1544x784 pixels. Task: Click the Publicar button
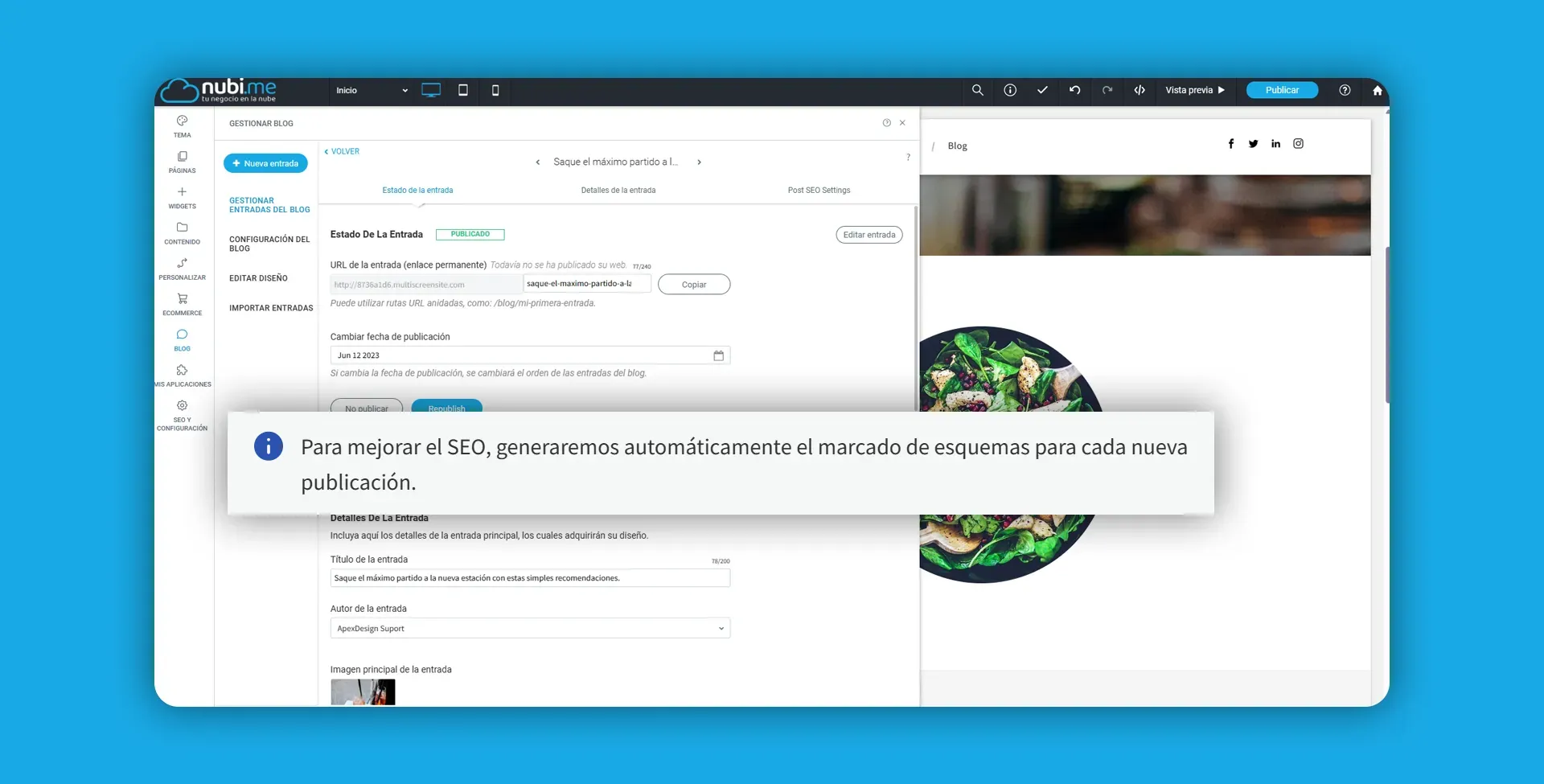(x=1282, y=91)
